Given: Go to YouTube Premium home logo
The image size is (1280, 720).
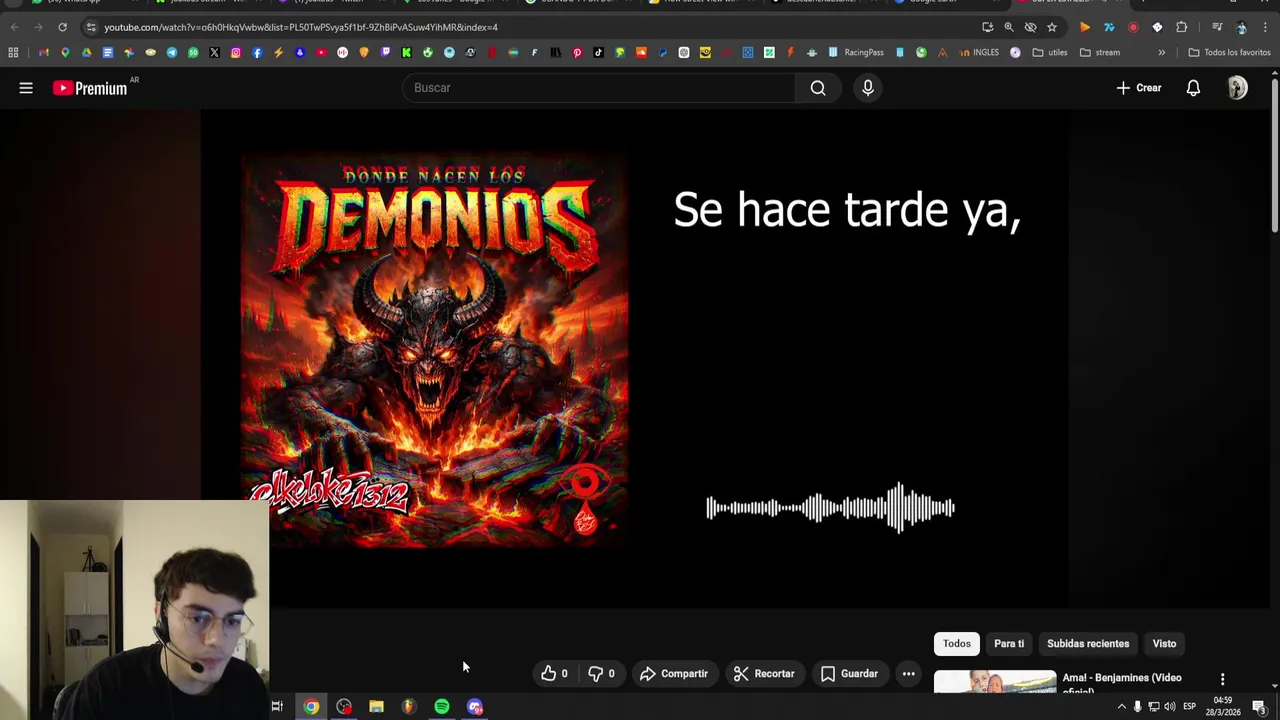Looking at the screenshot, I should (91, 88).
